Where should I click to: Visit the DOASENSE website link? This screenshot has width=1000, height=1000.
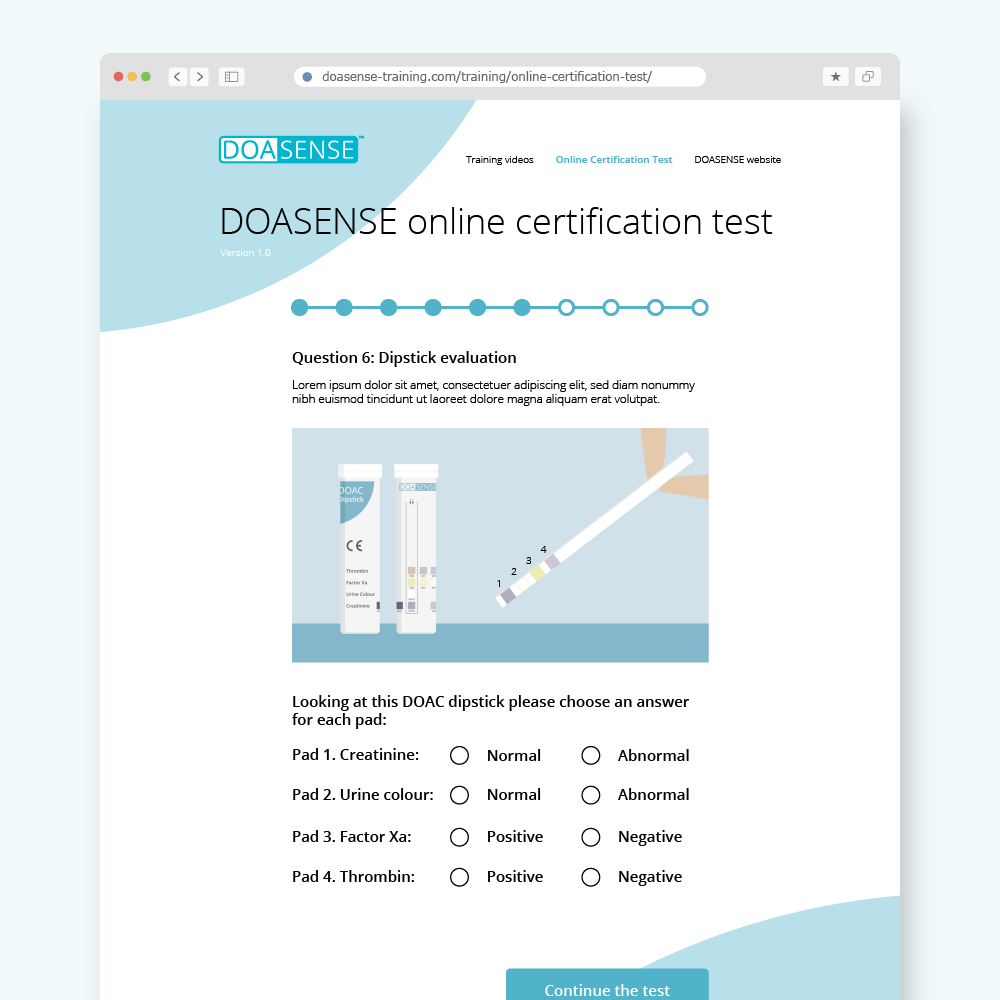[x=737, y=159]
